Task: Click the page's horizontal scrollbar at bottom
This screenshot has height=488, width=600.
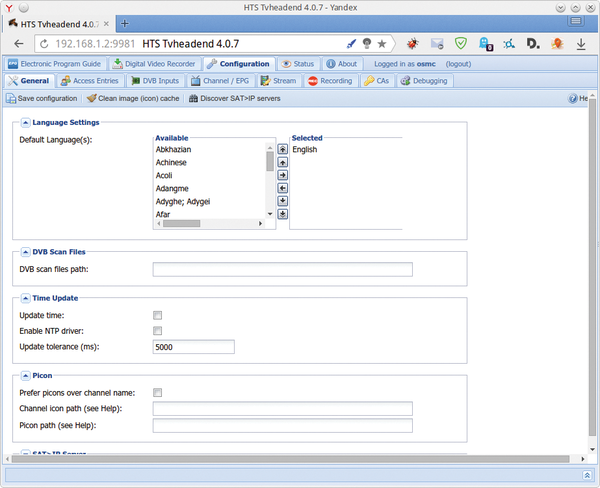Action: pyautogui.click(x=290, y=459)
